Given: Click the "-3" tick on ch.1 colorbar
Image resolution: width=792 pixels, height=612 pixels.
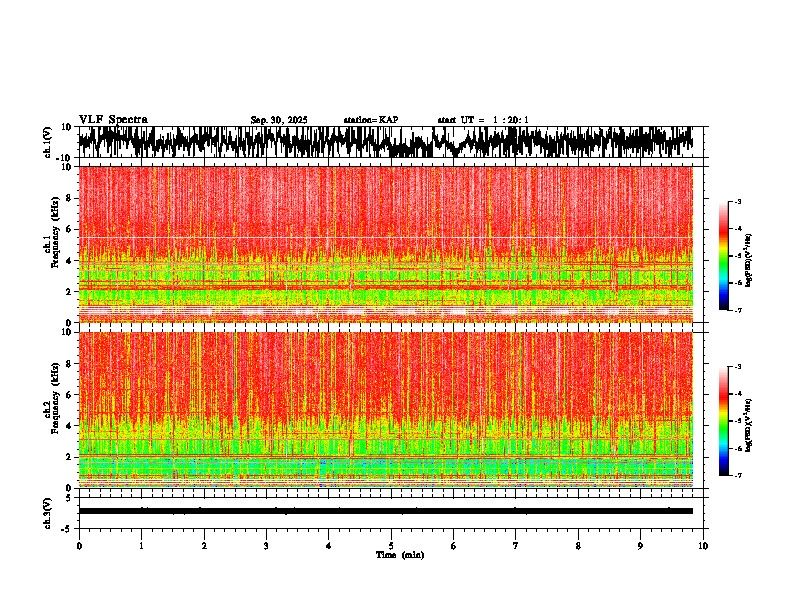Looking at the screenshot, I should tap(737, 201).
